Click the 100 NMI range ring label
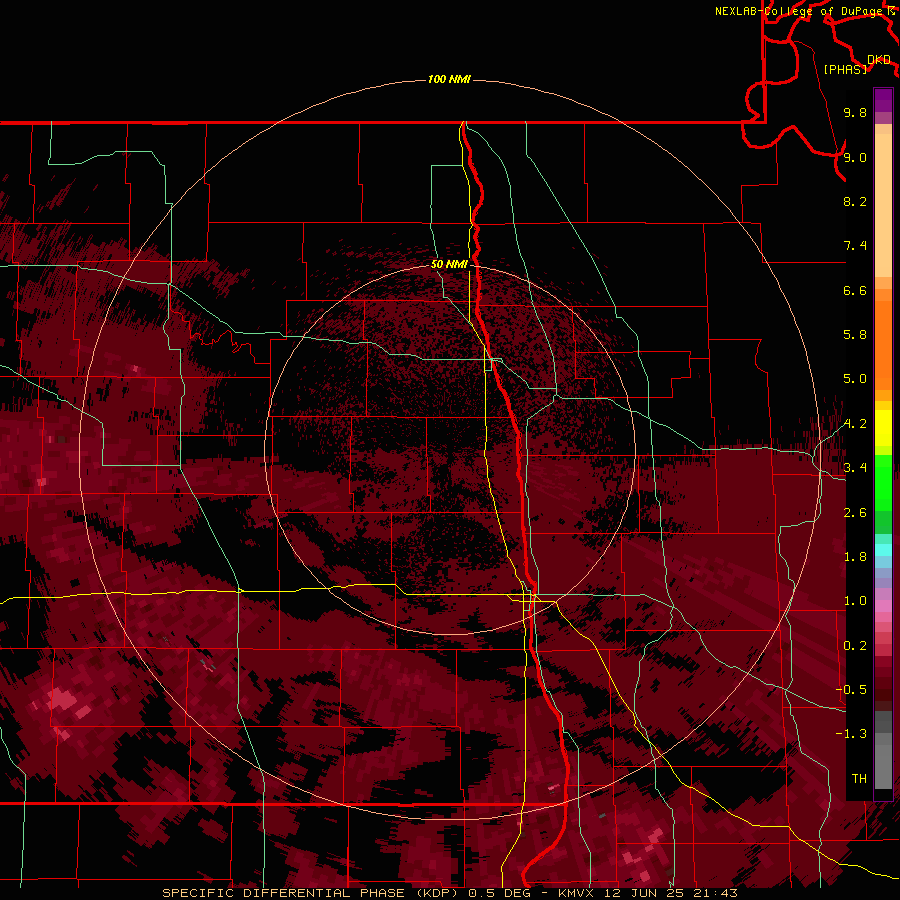The height and width of the screenshot is (900, 900). coord(449,79)
